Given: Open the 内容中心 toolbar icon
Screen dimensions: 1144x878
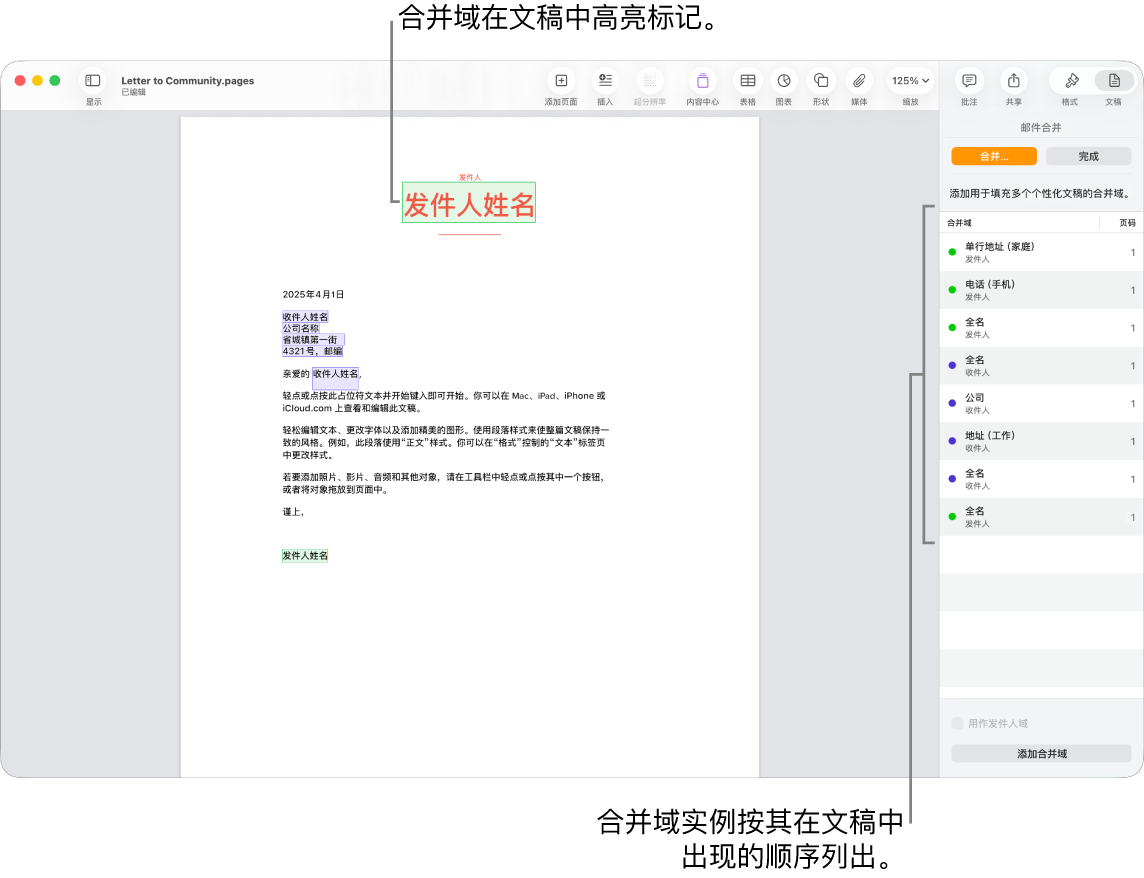Looking at the screenshot, I should pos(703,81).
